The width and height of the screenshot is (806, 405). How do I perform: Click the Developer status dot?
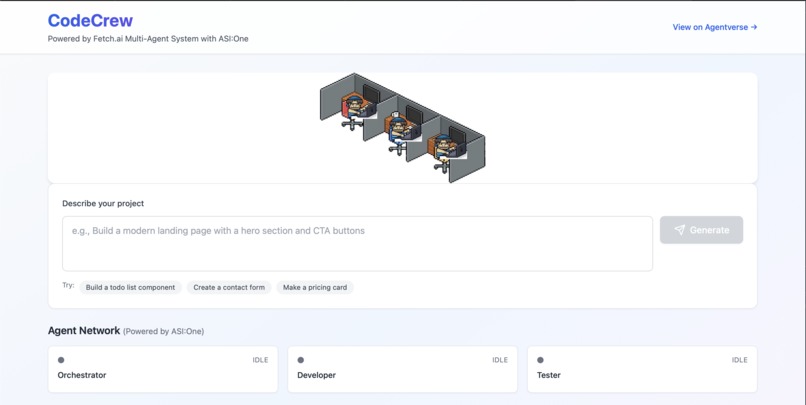pyautogui.click(x=301, y=360)
